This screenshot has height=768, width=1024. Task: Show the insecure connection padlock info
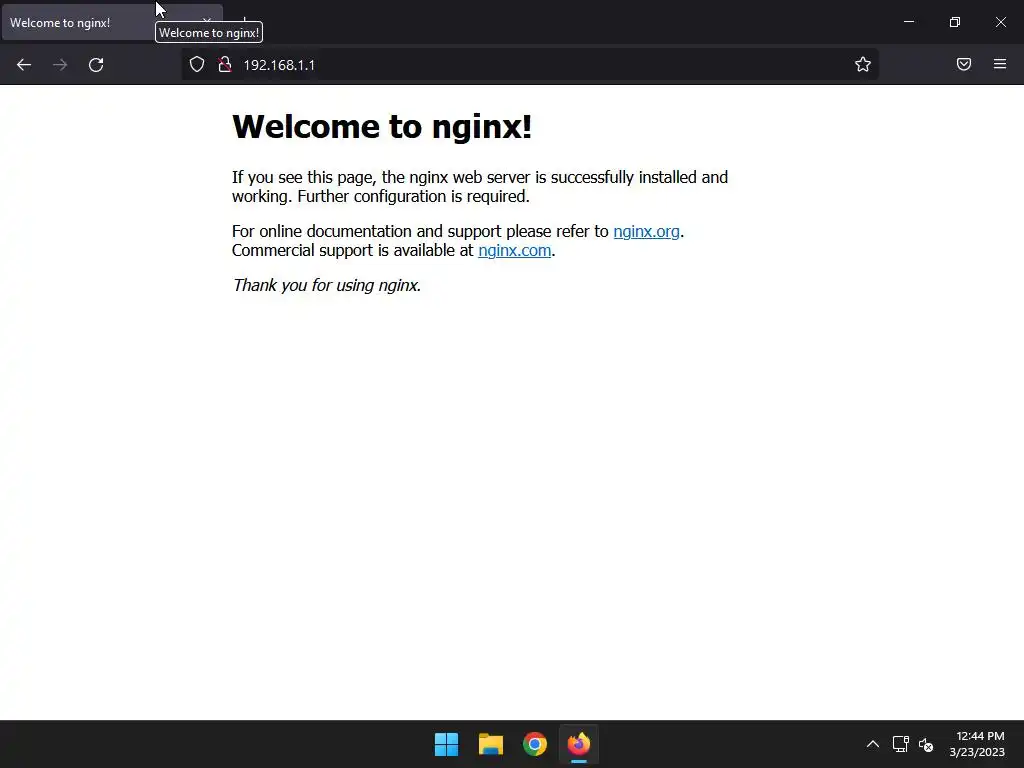[225, 65]
